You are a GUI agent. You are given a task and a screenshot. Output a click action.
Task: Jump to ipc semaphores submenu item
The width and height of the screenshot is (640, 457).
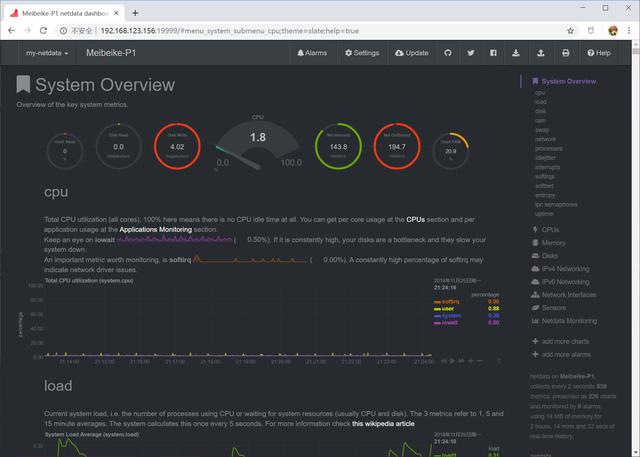coord(556,204)
